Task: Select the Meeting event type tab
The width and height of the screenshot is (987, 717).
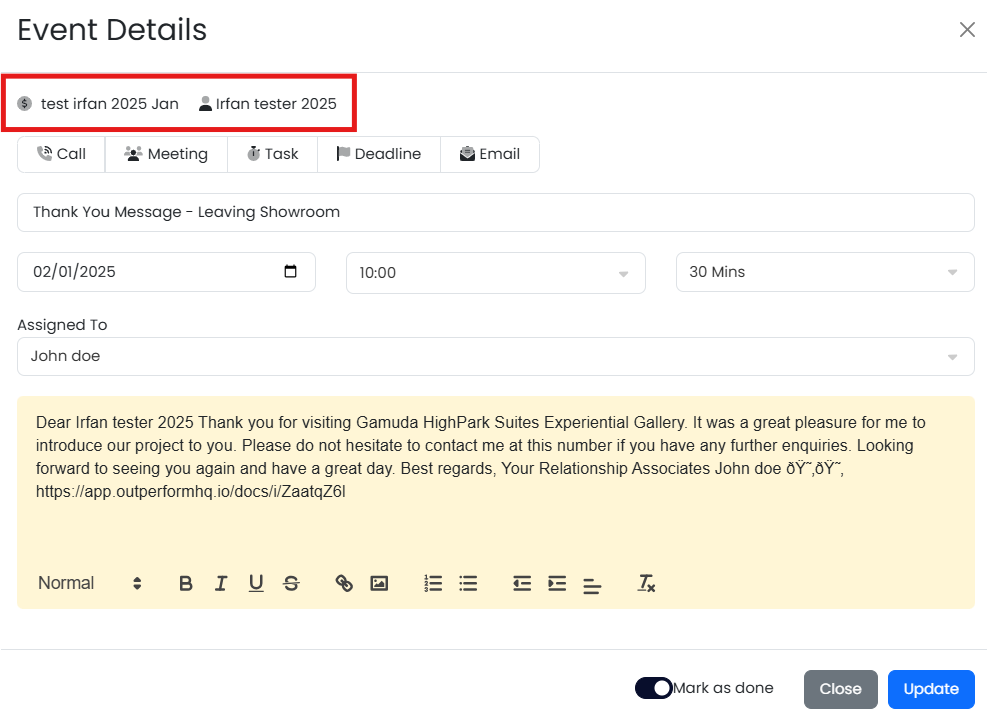Action: pyautogui.click(x=166, y=154)
